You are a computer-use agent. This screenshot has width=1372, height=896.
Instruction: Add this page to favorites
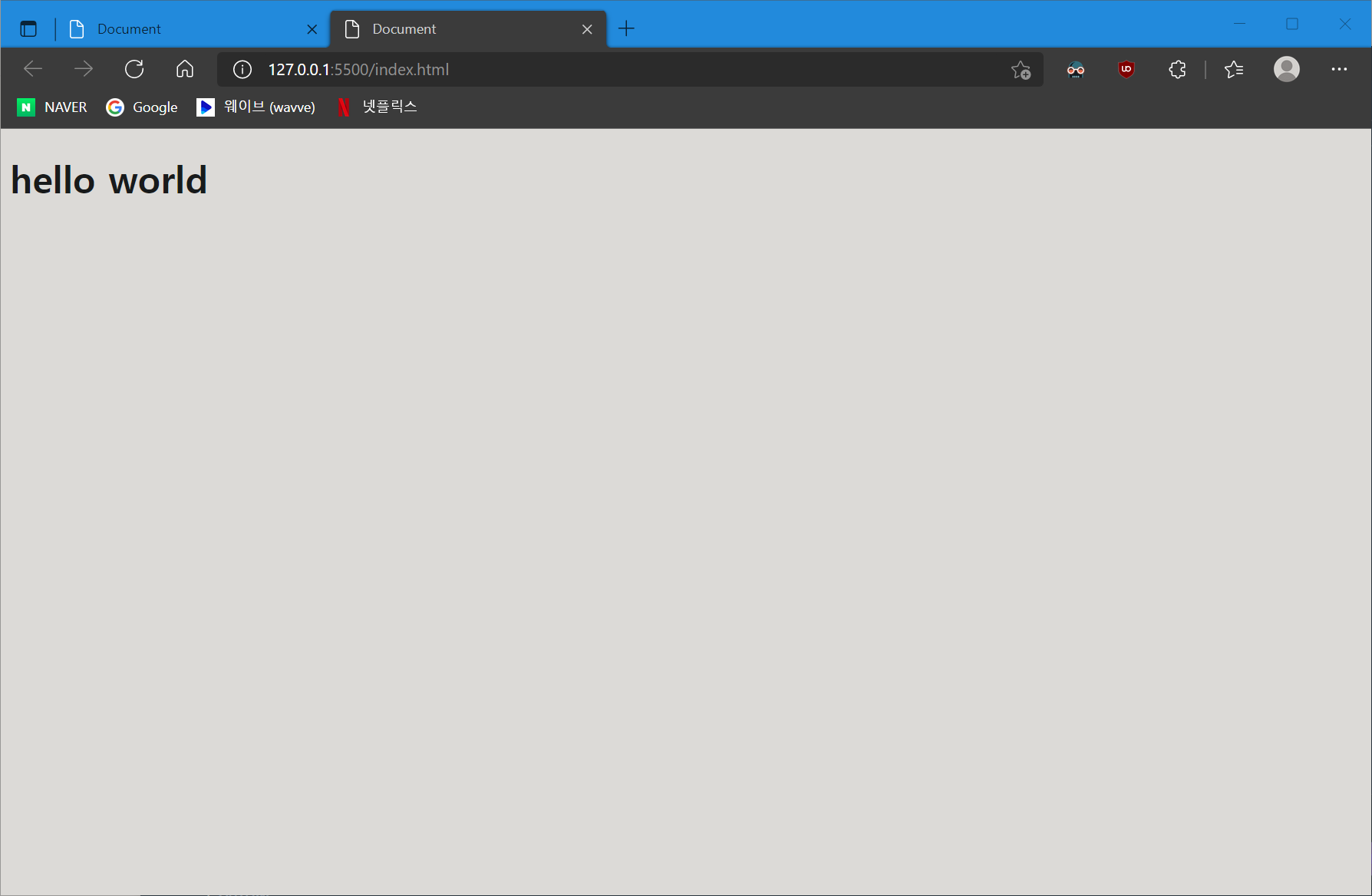click(1021, 70)
